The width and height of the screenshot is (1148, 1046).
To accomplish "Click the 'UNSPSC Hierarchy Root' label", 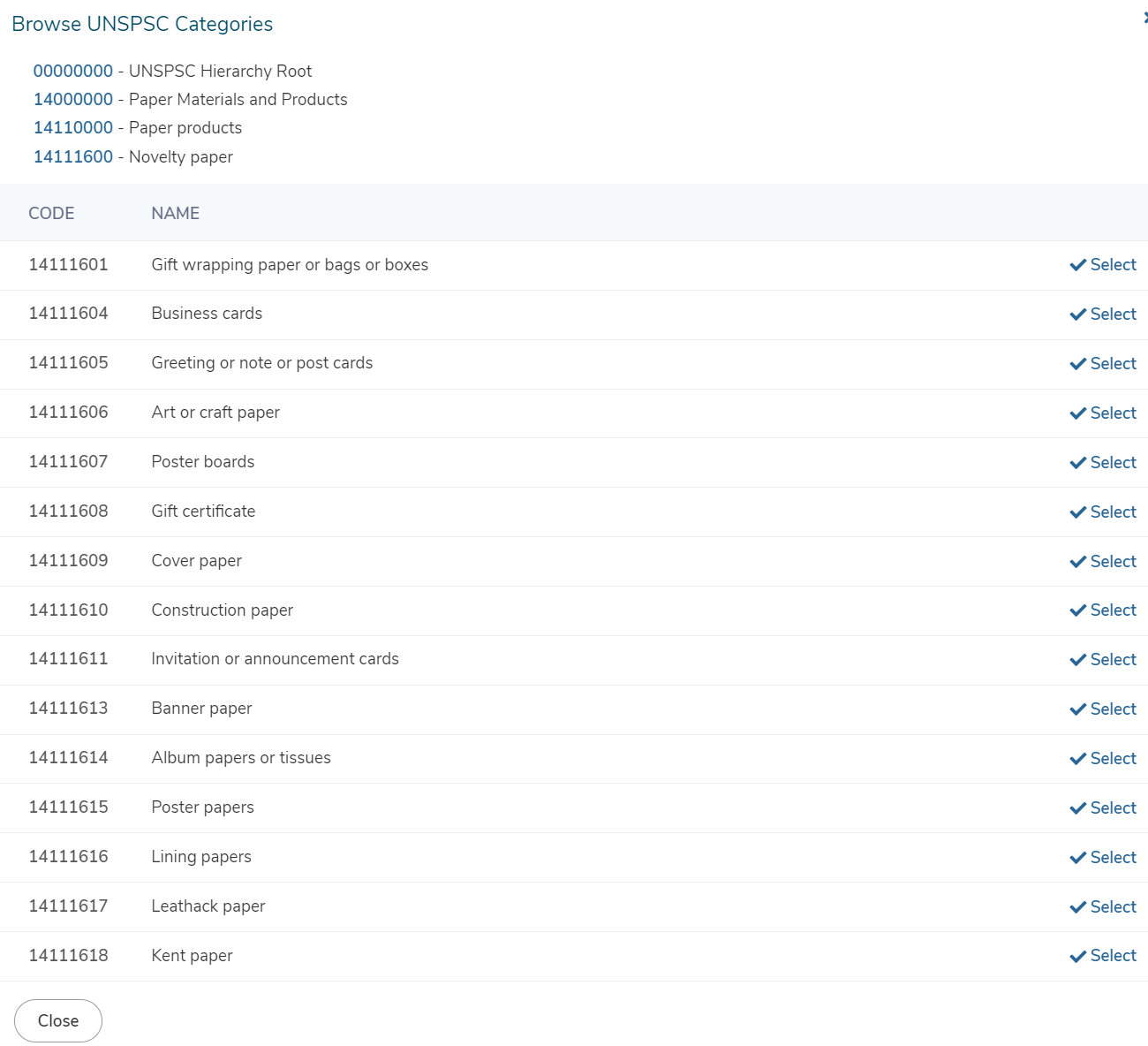I will [x=221, y=71].
